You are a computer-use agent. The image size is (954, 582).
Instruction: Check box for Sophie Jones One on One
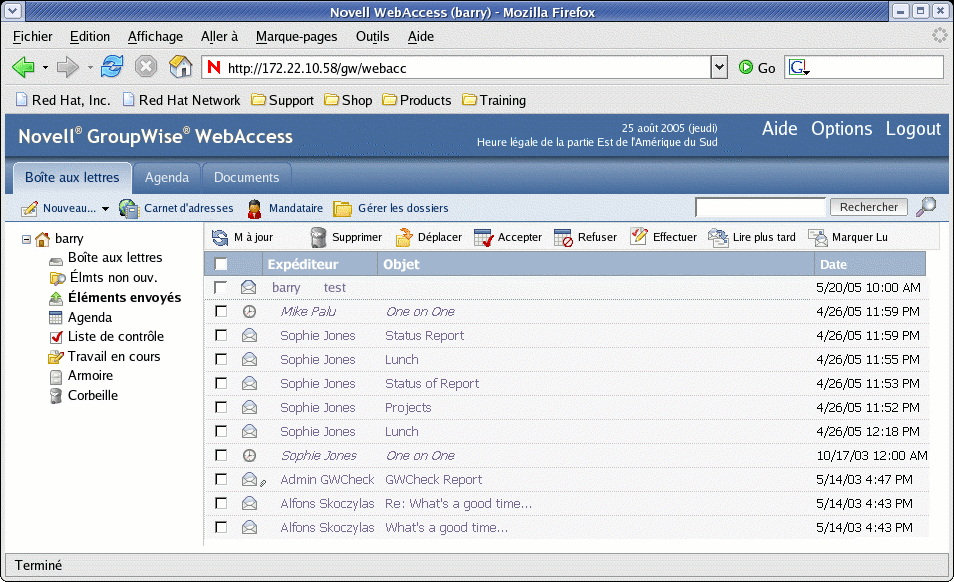click(221, 455)
